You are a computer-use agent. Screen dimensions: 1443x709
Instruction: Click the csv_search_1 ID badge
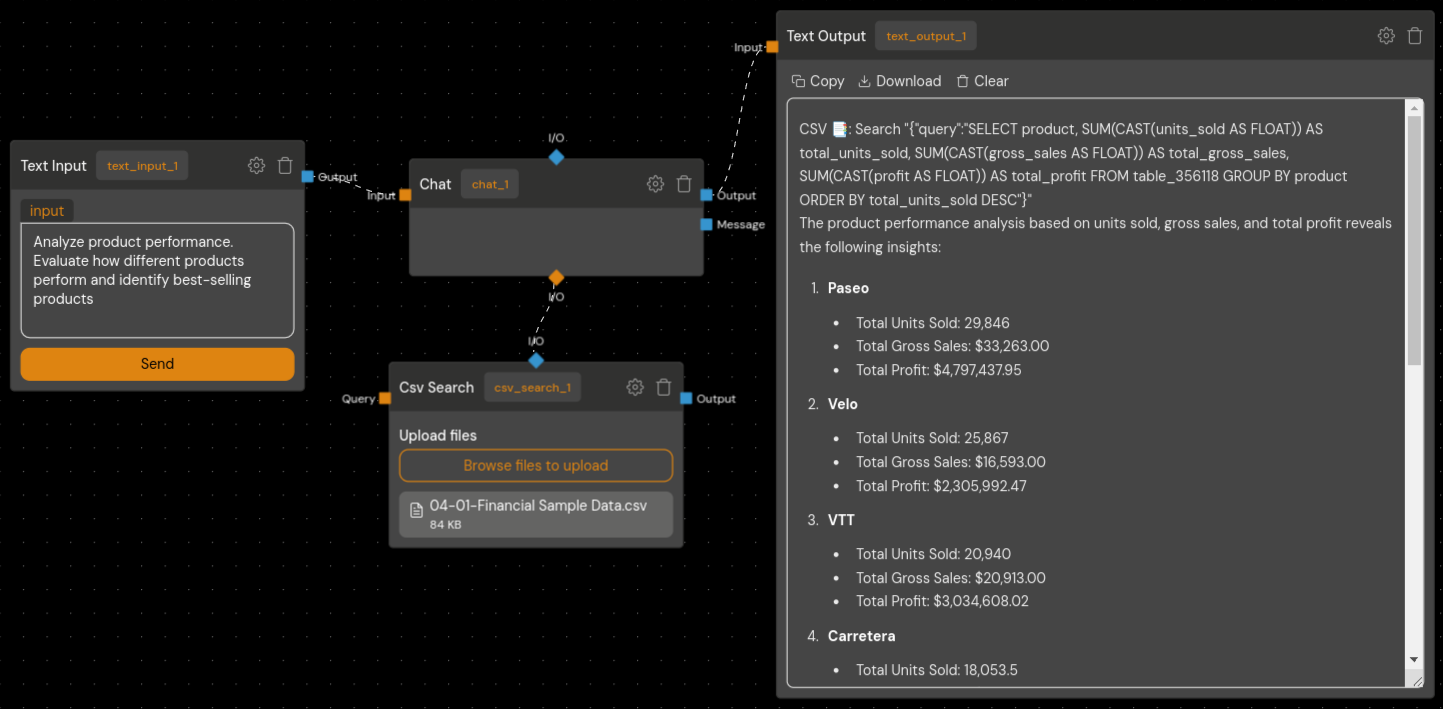(x=533, y=388)
